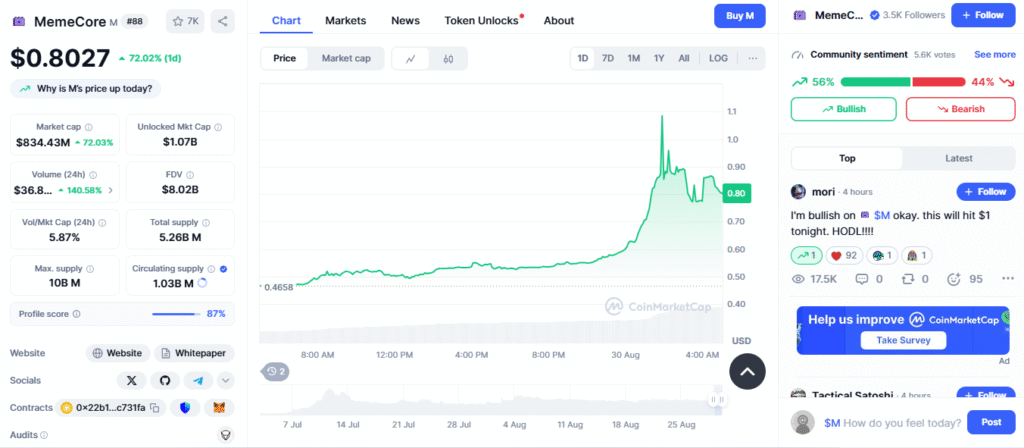Viewport: 1024px width, 448px height.
Task: Set chart range to All
Action: tap(684, 58)
